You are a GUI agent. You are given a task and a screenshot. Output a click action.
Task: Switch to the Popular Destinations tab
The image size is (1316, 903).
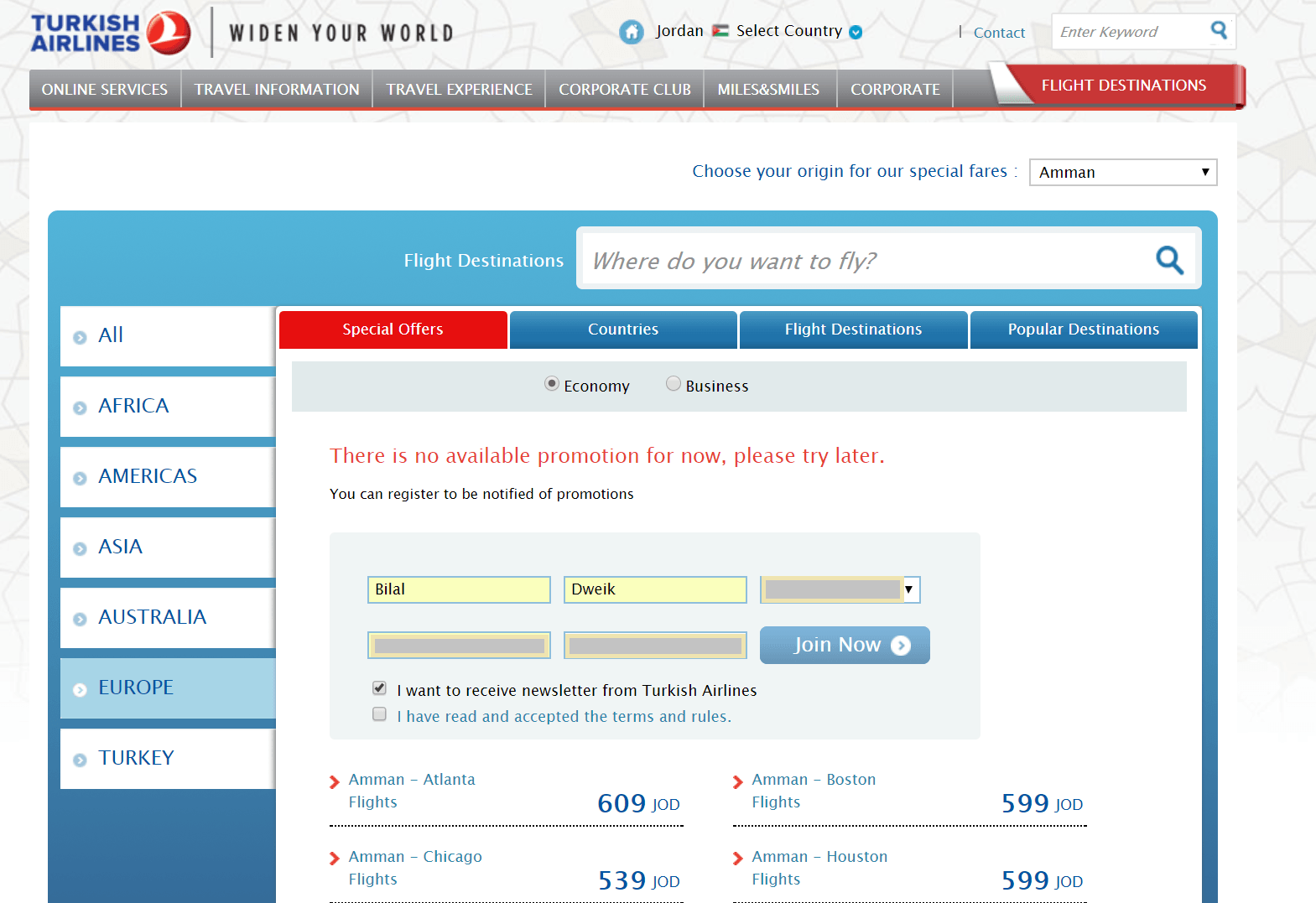coord(1084,330)
